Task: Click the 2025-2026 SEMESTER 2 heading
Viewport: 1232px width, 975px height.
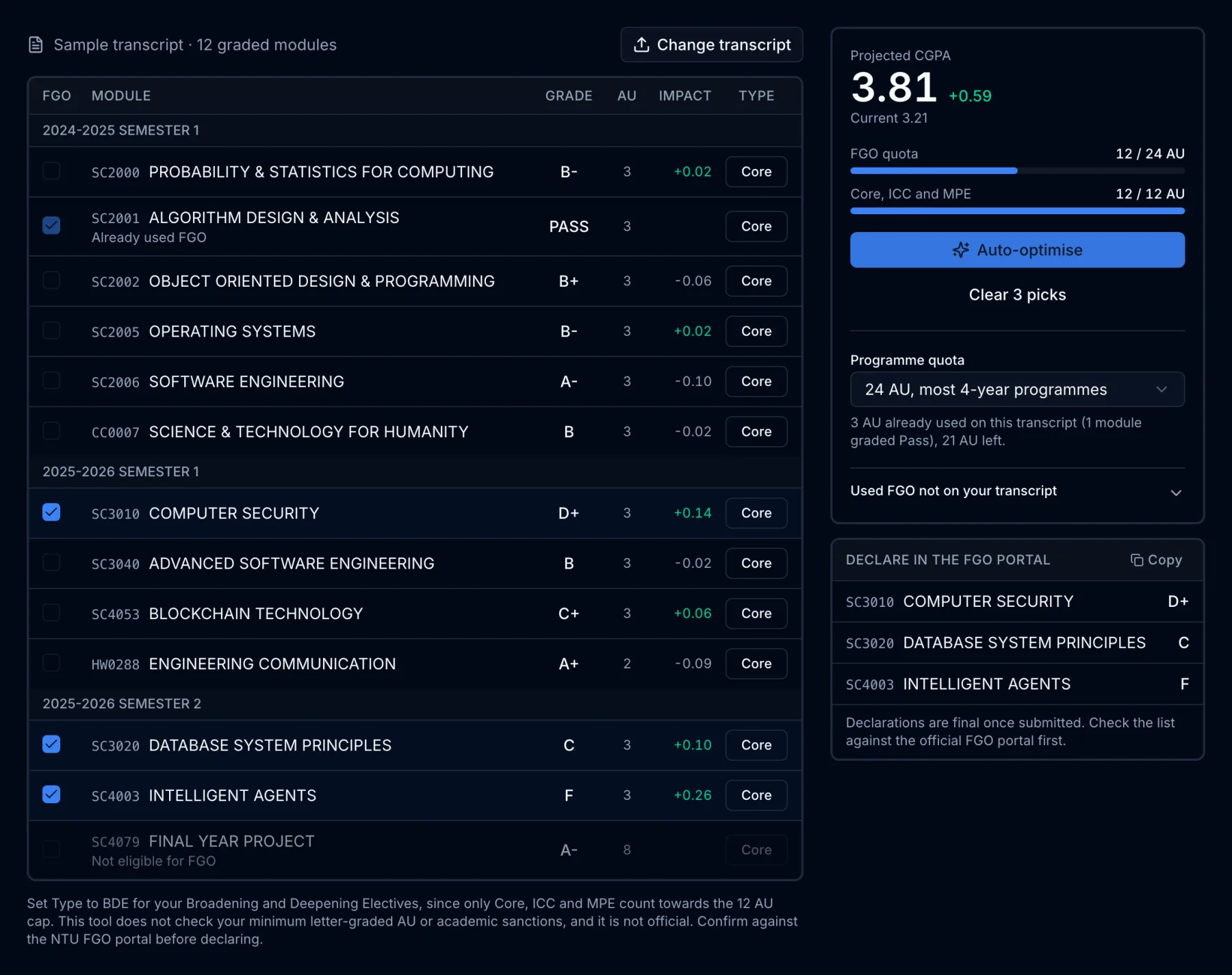Action: [x=122, y=703]
